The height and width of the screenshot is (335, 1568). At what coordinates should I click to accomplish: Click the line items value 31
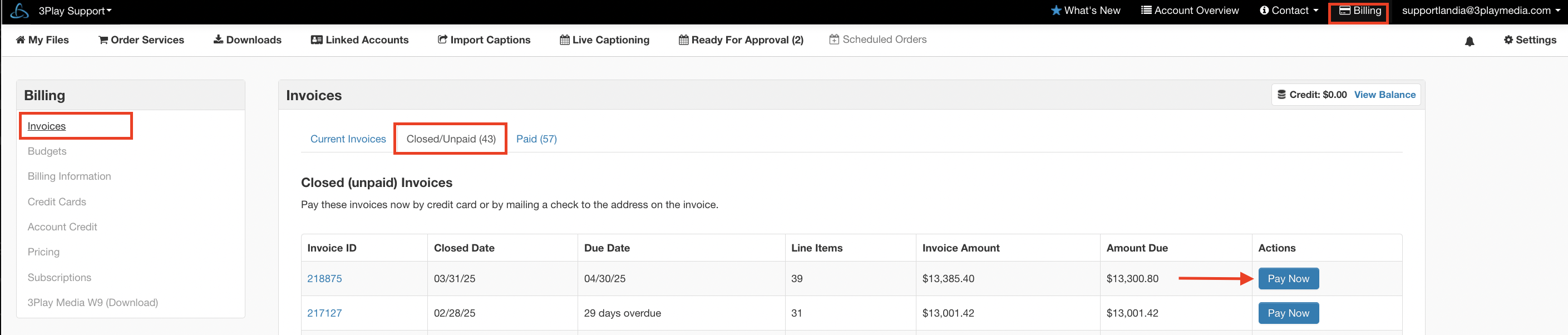pyautogui.click(x=797, y=313)
